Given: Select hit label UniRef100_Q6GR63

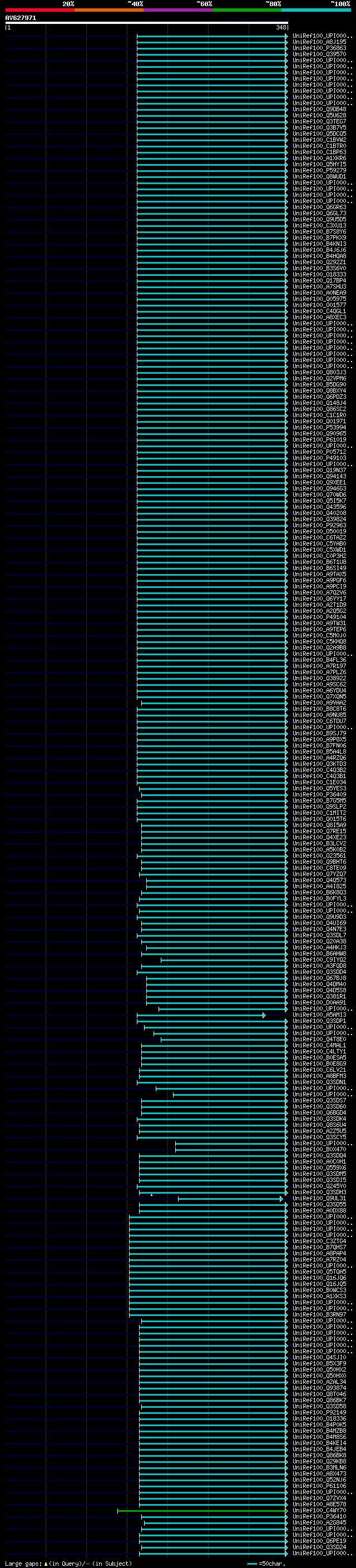Looking at the screenshot, I should [x=319, y=207].
